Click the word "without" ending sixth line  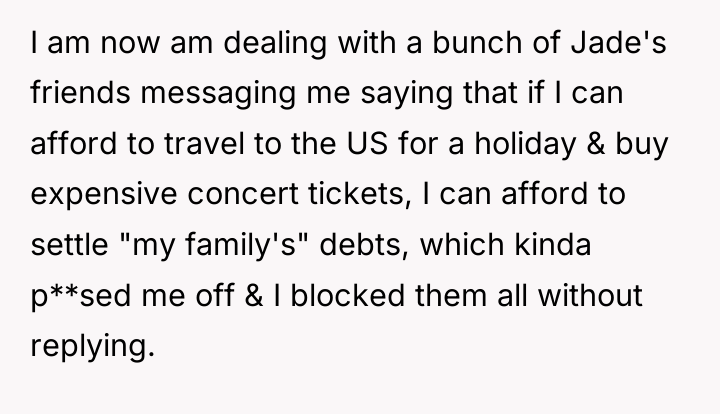(590, 294)
